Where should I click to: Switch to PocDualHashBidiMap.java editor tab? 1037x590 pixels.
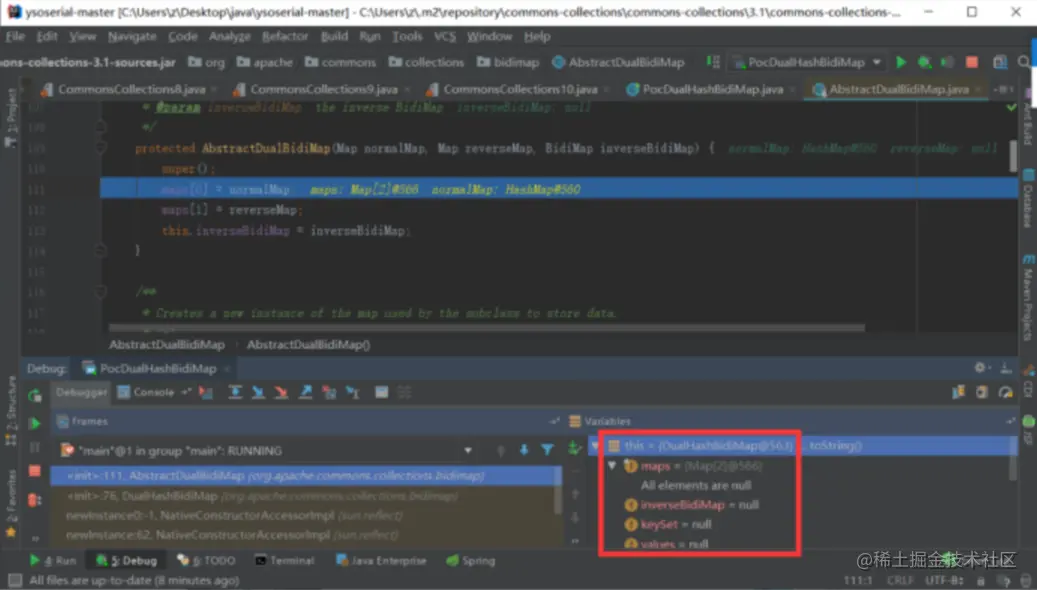713,89
